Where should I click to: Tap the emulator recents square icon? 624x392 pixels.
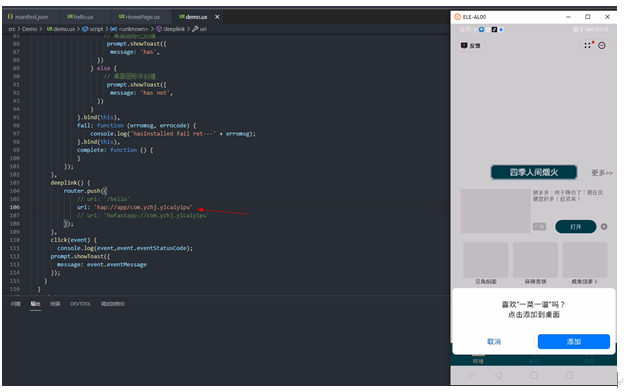(x=569, y=375)
